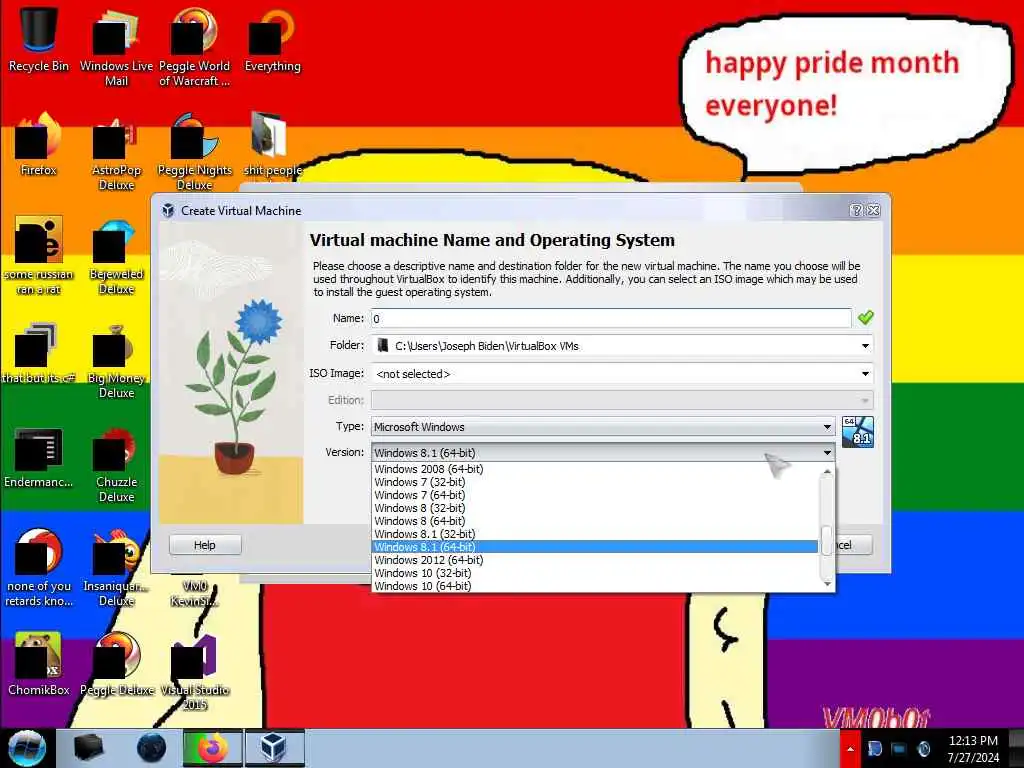Image resolution: width=1024 pixels, height=768 pixels.
Task: Collapse the Version dropdown arrow
Action: click(827, 453)
